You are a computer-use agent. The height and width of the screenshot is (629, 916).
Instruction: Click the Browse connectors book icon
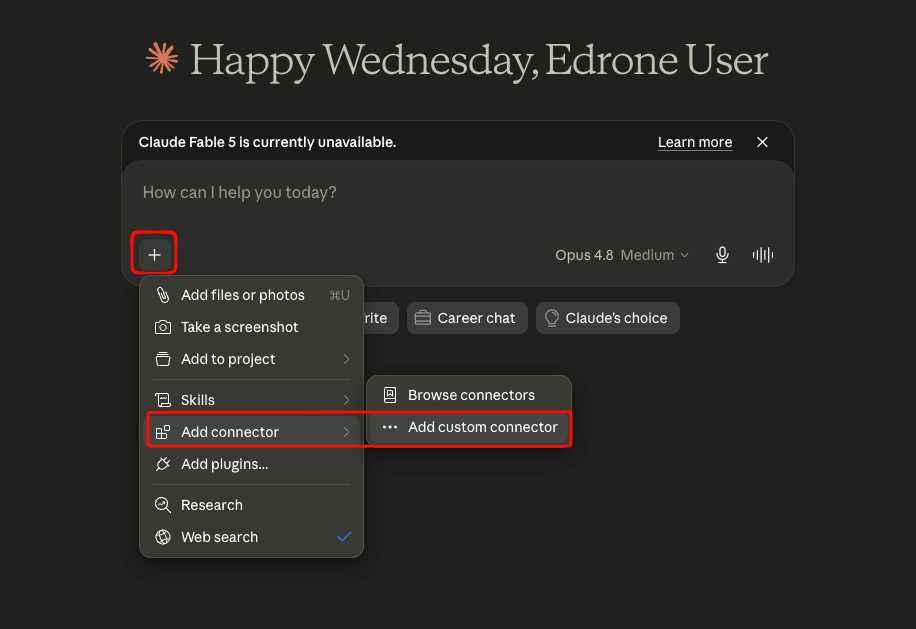tap(390, 395)
